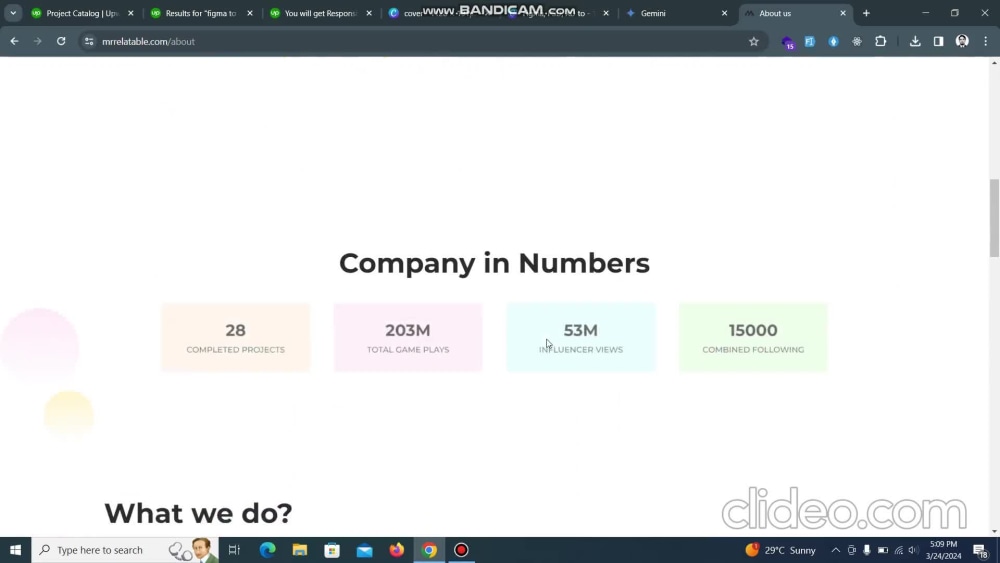Screen dimensions: 1000x563
Task: View site information icon in address bar
Action: point(89,41)
